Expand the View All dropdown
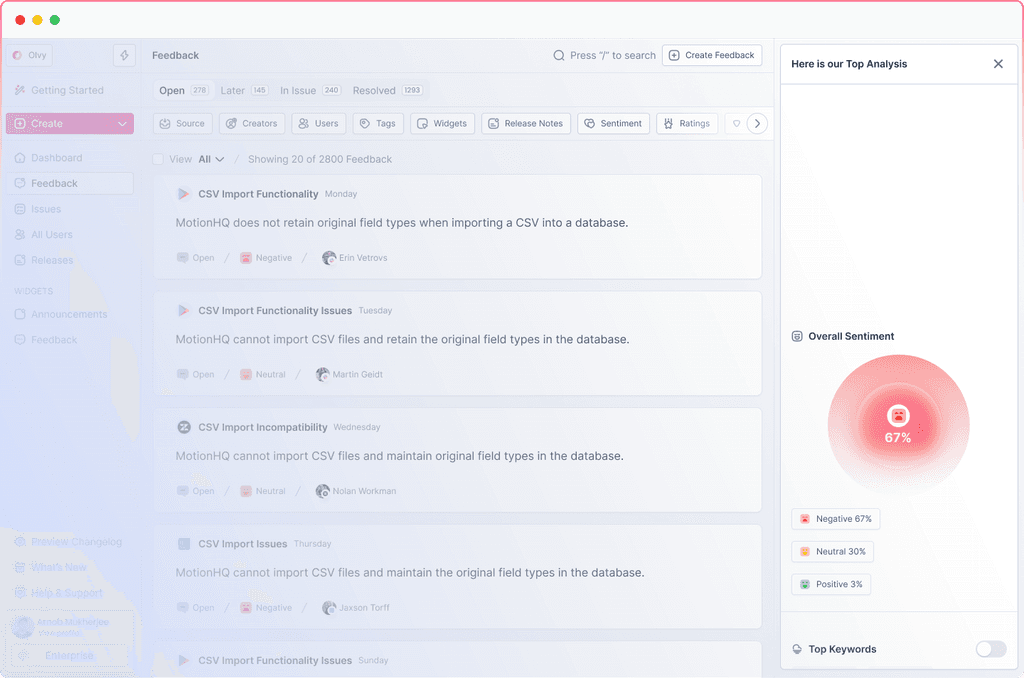 212,159
